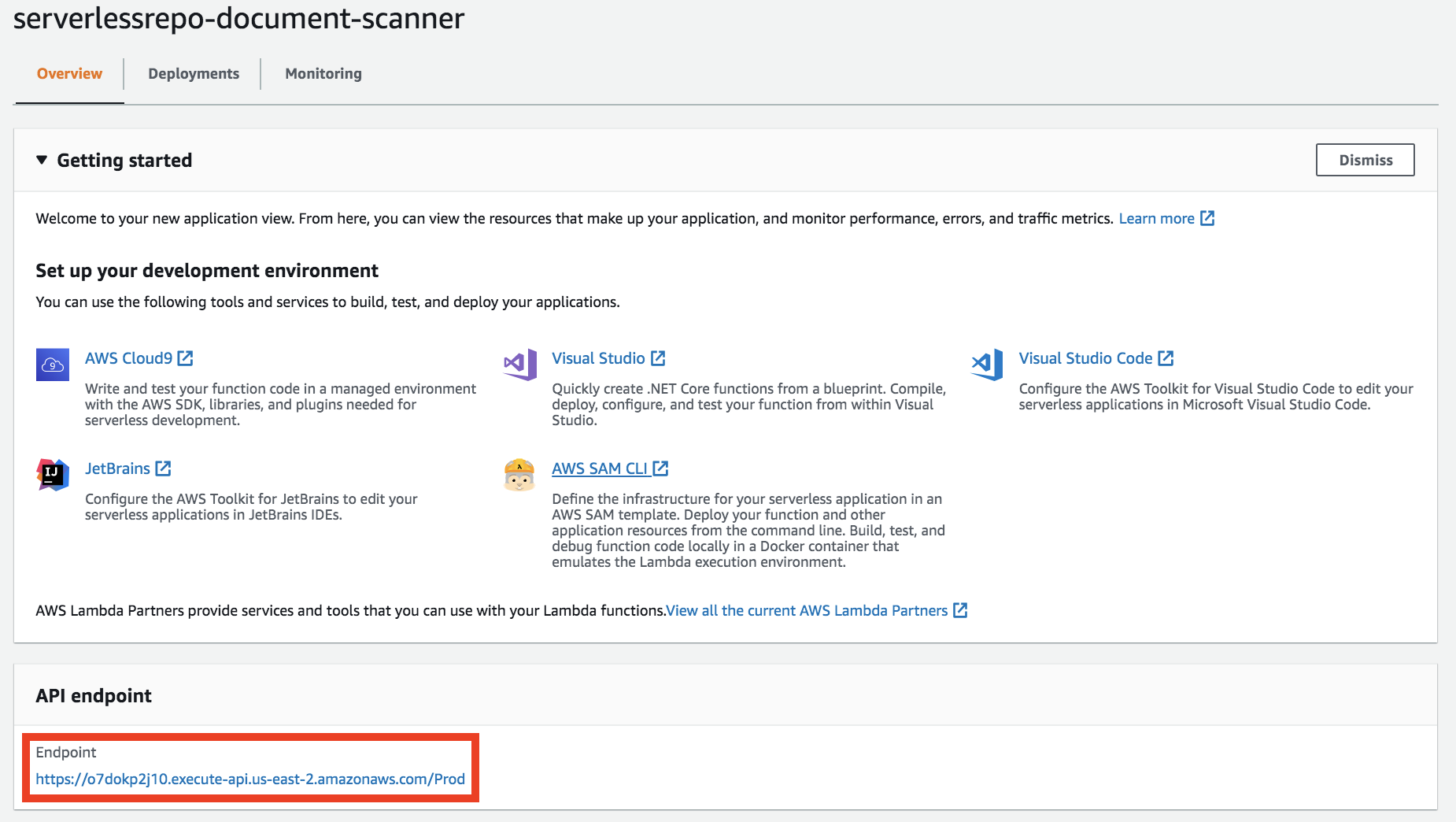Image resolution: width=1456 pixels, height=822 pixels.
Task: Click the 'Getting started' heading text
Action: pyautogui.click(x=124, y=161)
